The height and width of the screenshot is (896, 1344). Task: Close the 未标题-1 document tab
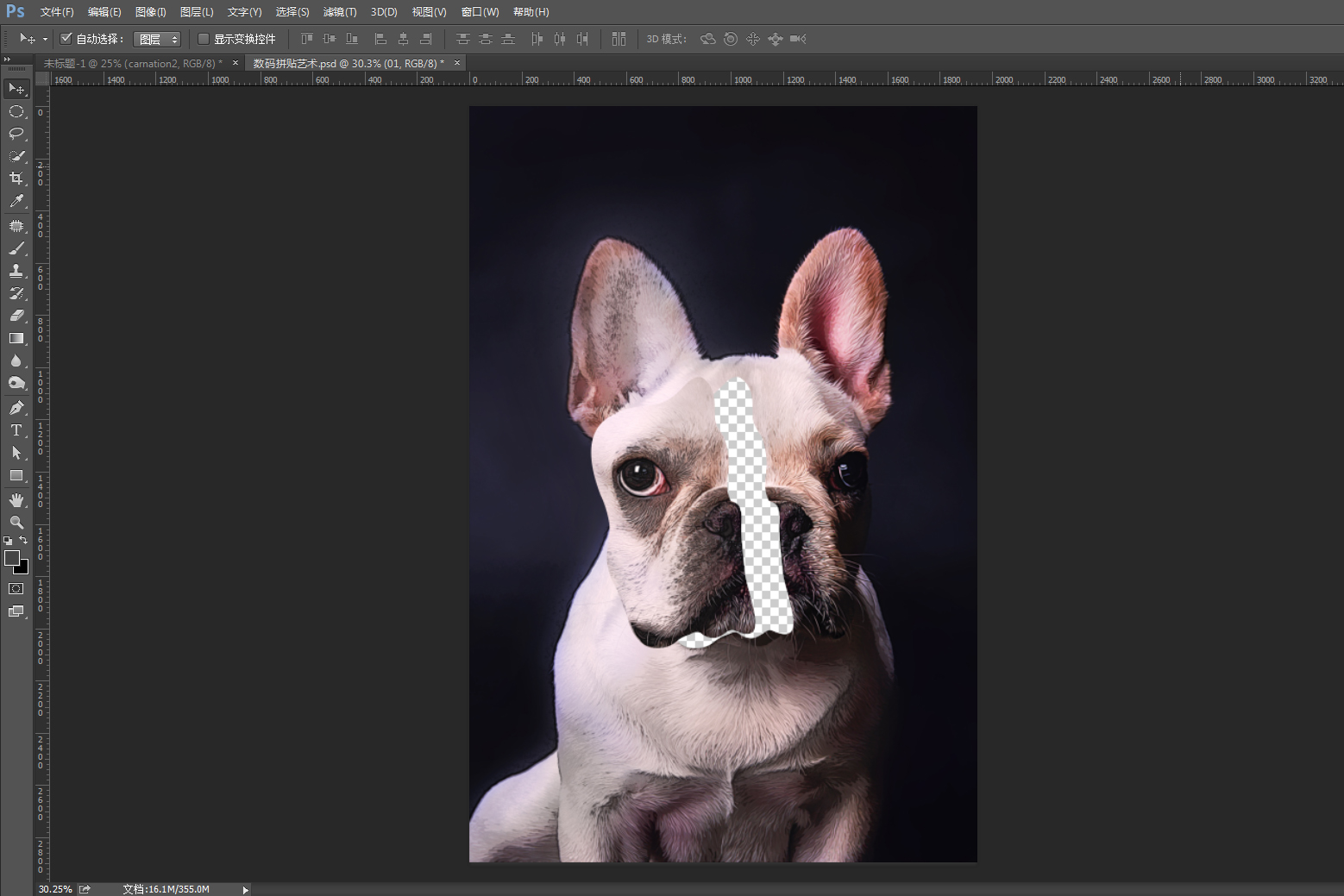[x=236, y=63]
